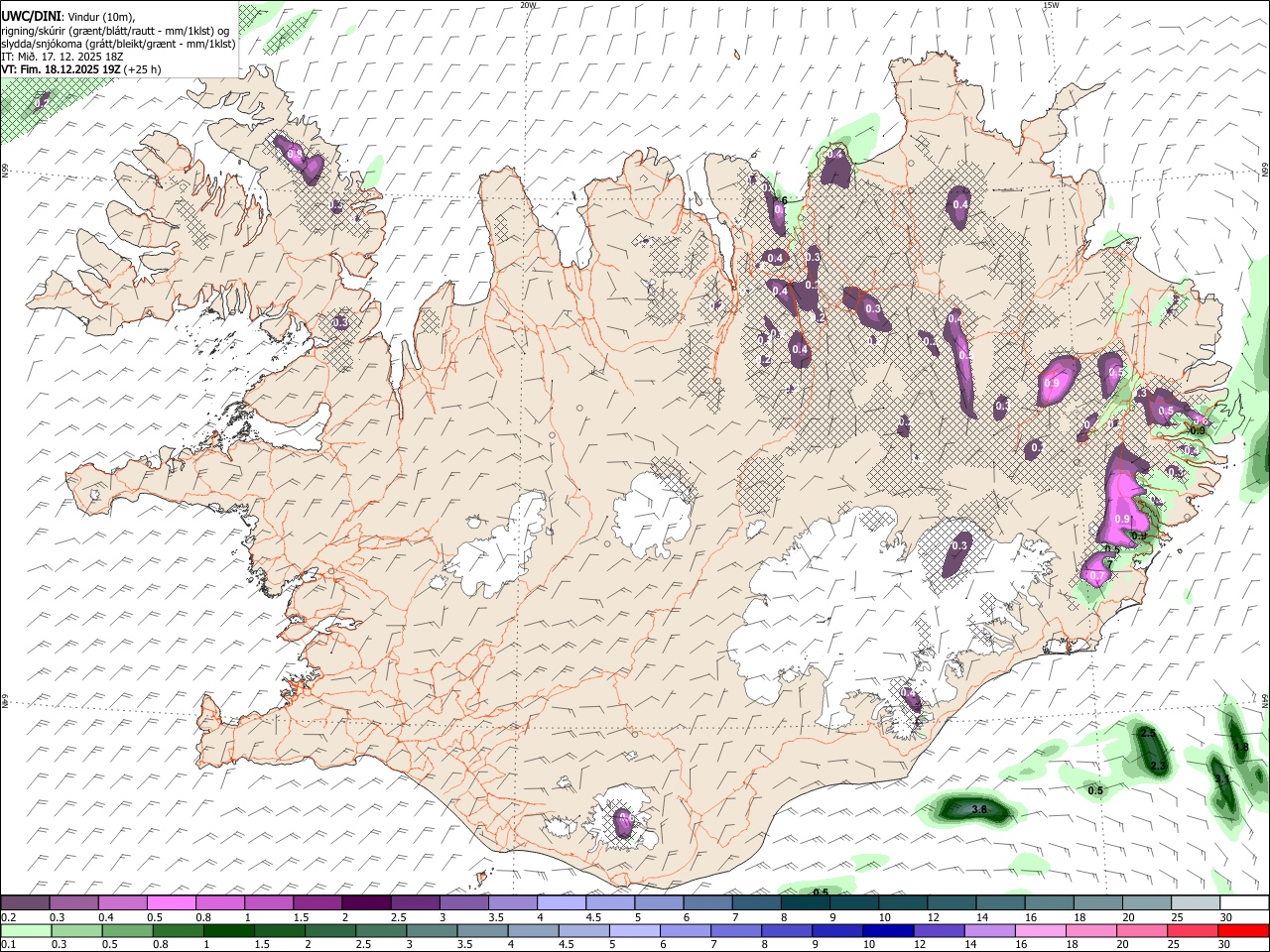The image size is (1270, 952).
Task: Click the violet 12–14 rain legend swatch
Action: [940, 930]
